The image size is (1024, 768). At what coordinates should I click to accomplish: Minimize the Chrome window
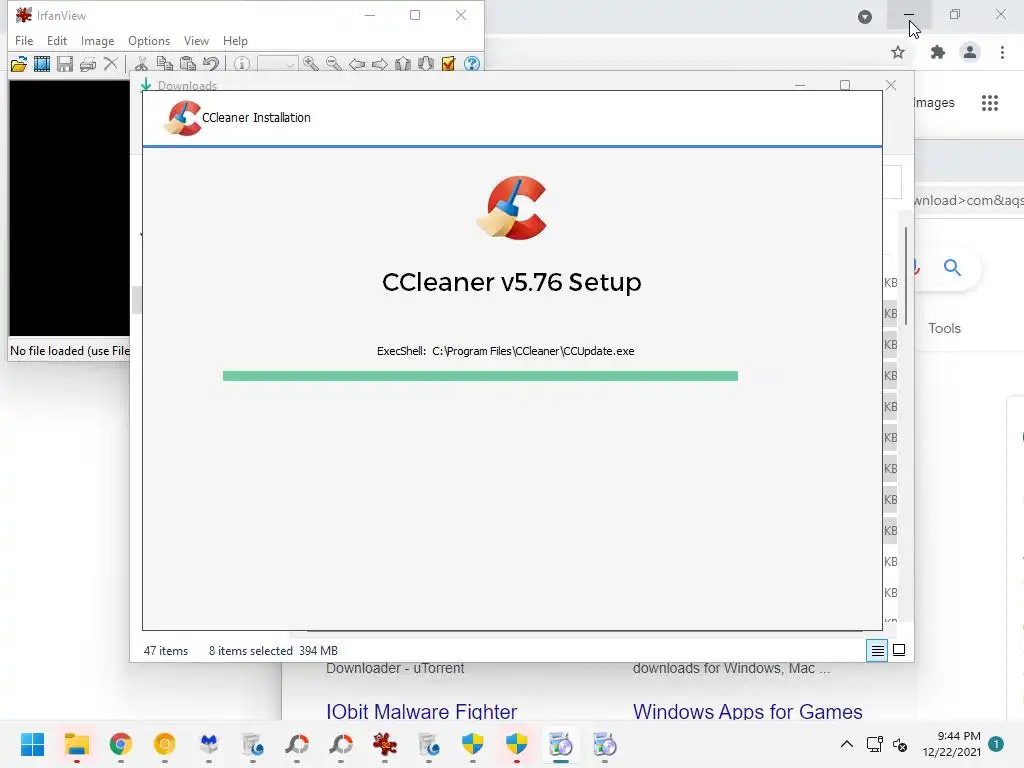click(x=908, y=15)
